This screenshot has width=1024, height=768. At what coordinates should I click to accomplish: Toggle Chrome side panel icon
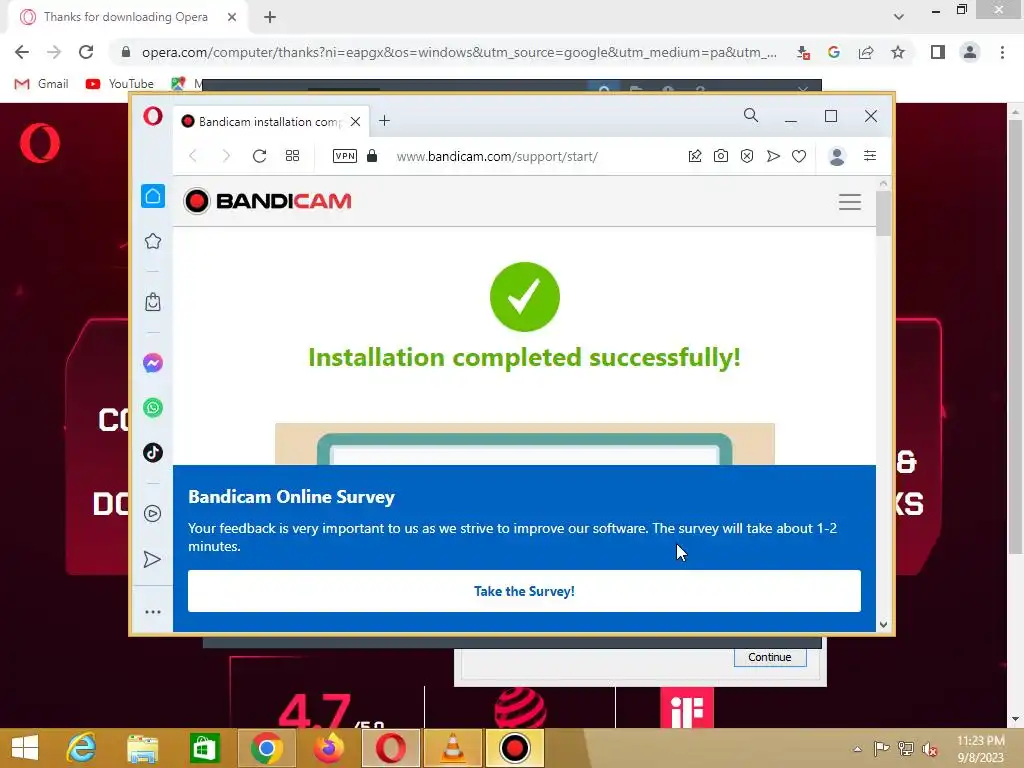click(x=938, y=52)
